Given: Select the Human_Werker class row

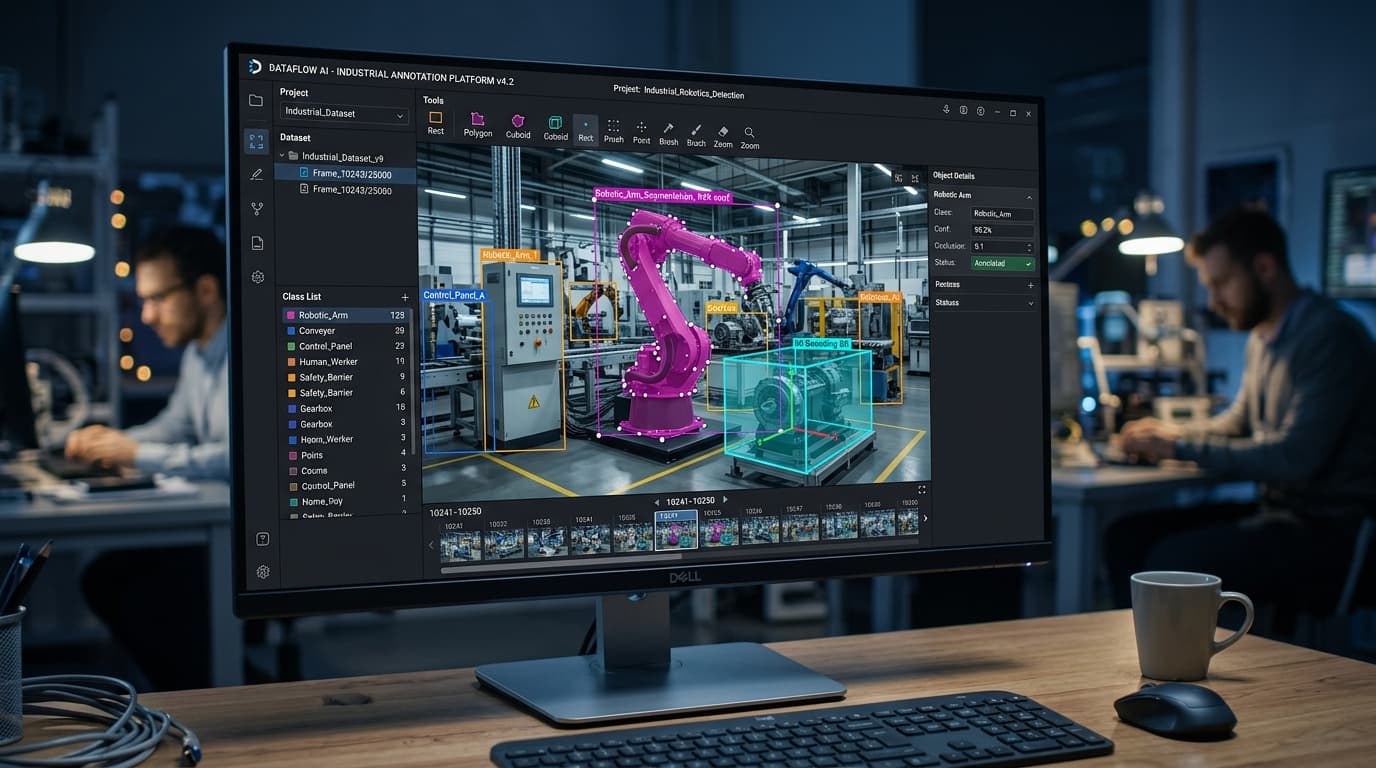Looking at the screenshot, I should 345,362.
